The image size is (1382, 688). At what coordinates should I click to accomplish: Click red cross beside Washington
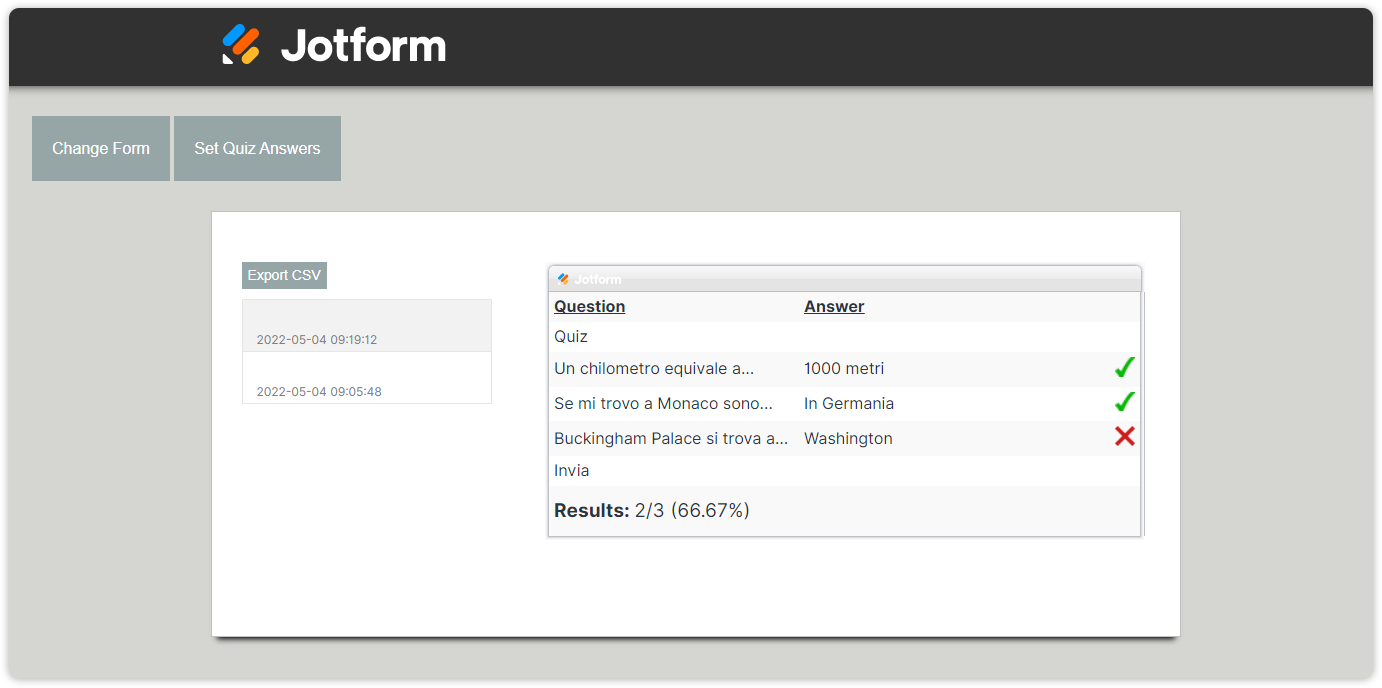click(1124, 436)
